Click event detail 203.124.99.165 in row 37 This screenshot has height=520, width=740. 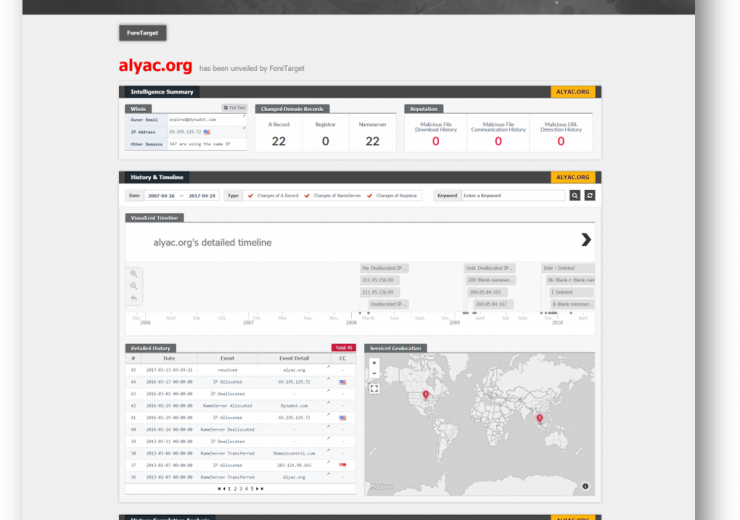[294, 465]
